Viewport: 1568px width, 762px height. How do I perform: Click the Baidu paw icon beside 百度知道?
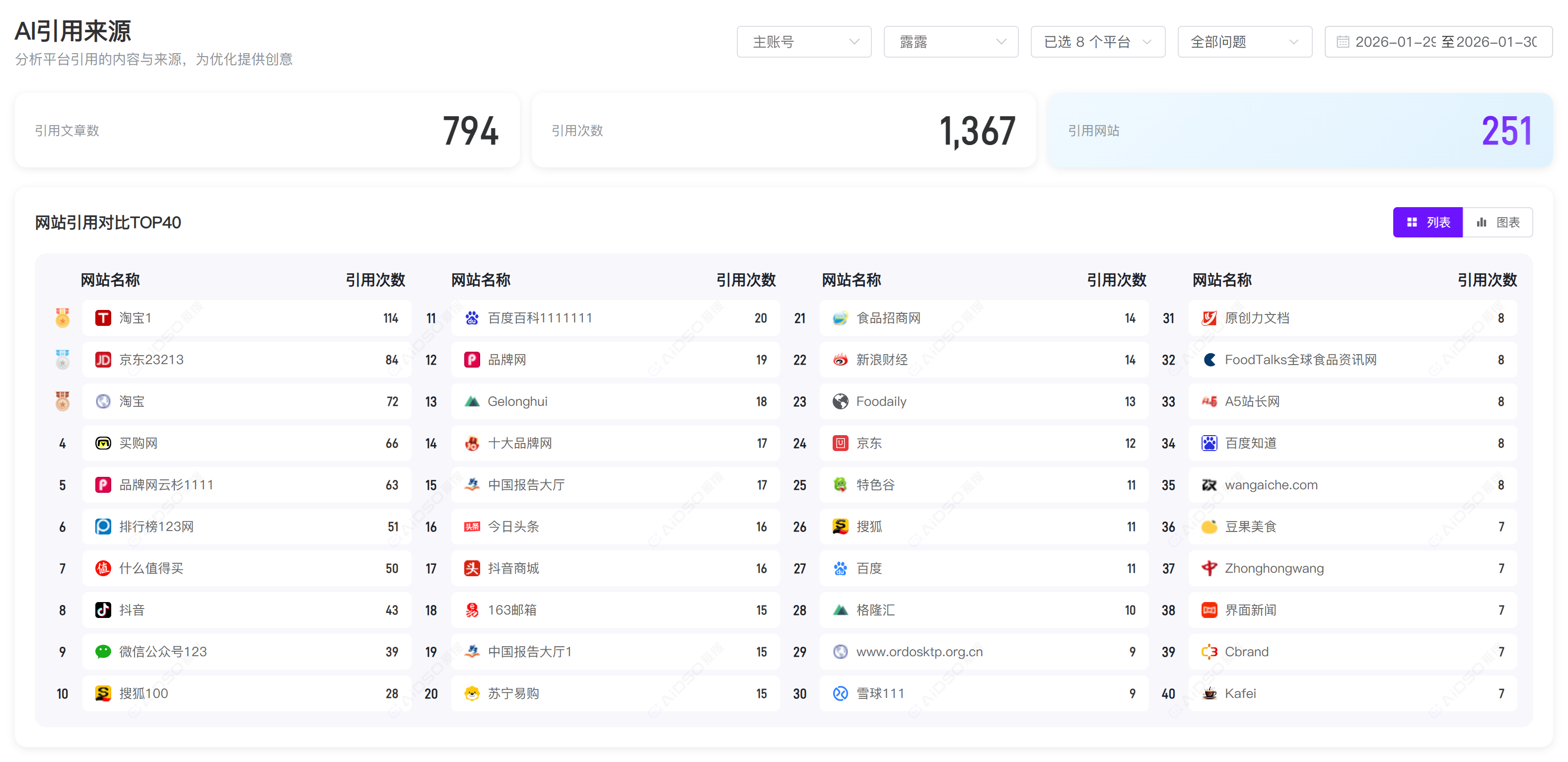1209,444
